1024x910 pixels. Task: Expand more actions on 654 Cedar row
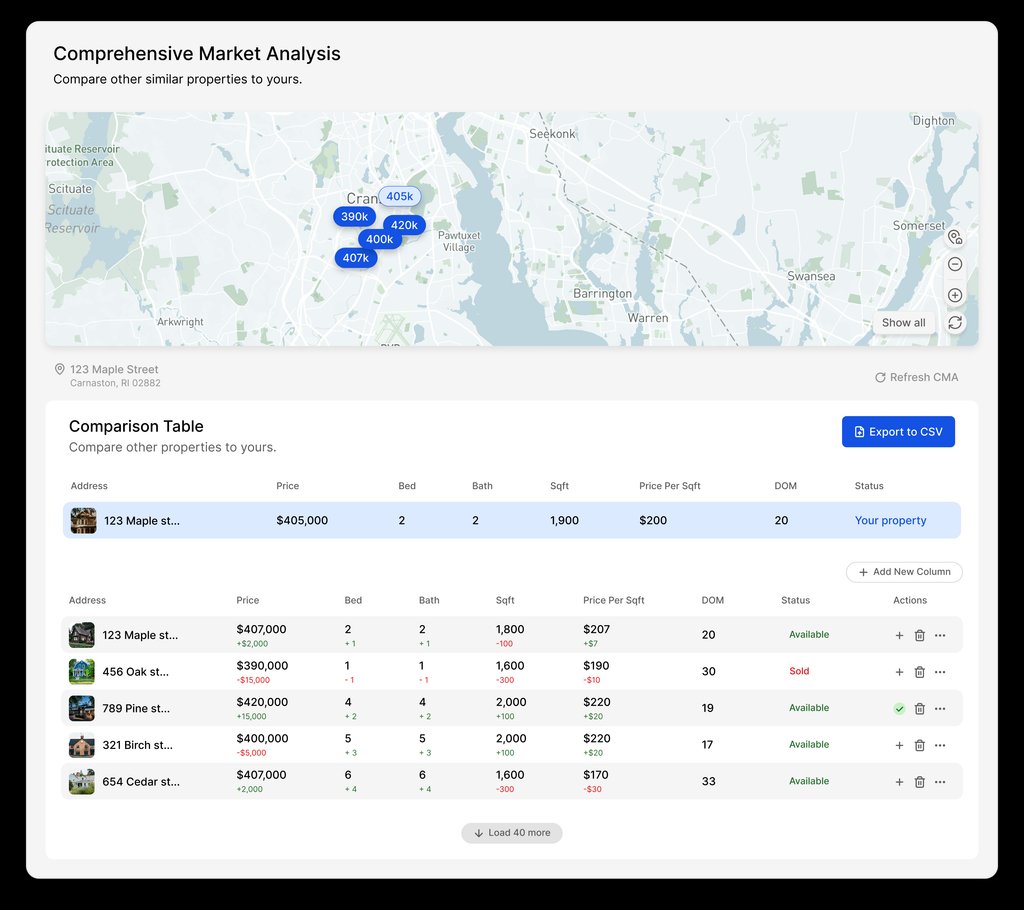pyautogui.click(x=940, y=782)
